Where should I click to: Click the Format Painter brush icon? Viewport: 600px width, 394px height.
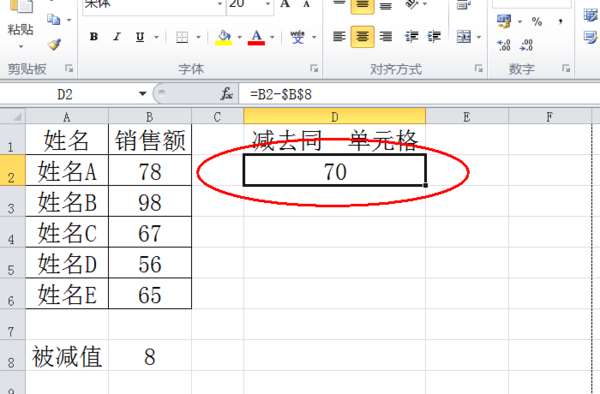pyautogui.click(x=55, y=44)
